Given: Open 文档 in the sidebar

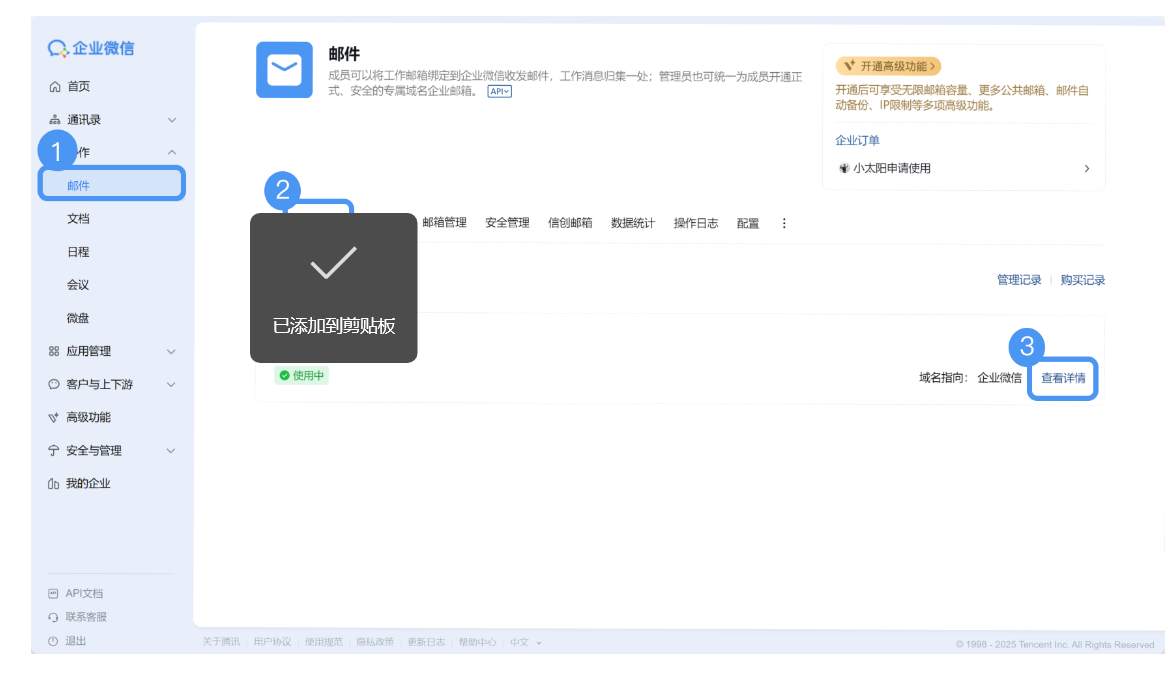Looking at the screenshot, I should pos(79,218).
